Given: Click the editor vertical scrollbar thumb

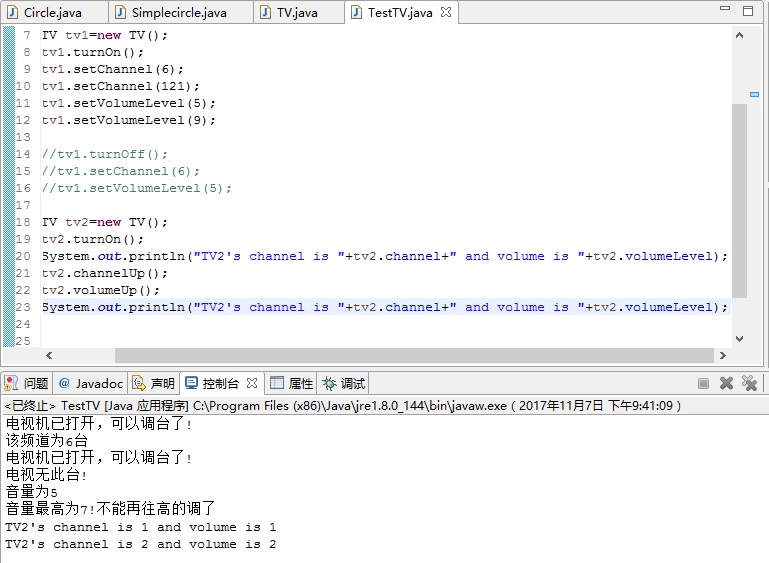Looking at the screenshot, I should [x=739, y=201].
